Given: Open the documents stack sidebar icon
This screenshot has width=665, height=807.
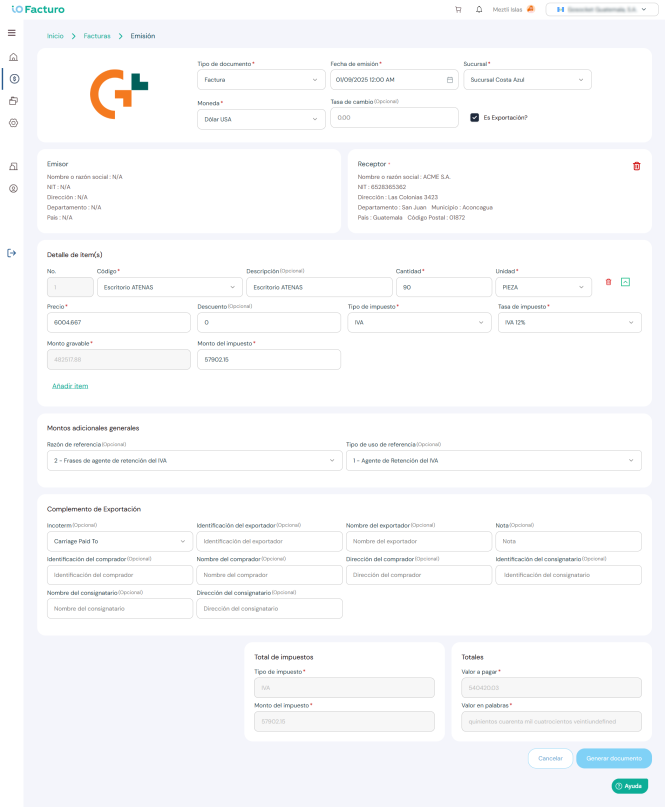Looking at the screenshot, I should (x=13, y=101).
